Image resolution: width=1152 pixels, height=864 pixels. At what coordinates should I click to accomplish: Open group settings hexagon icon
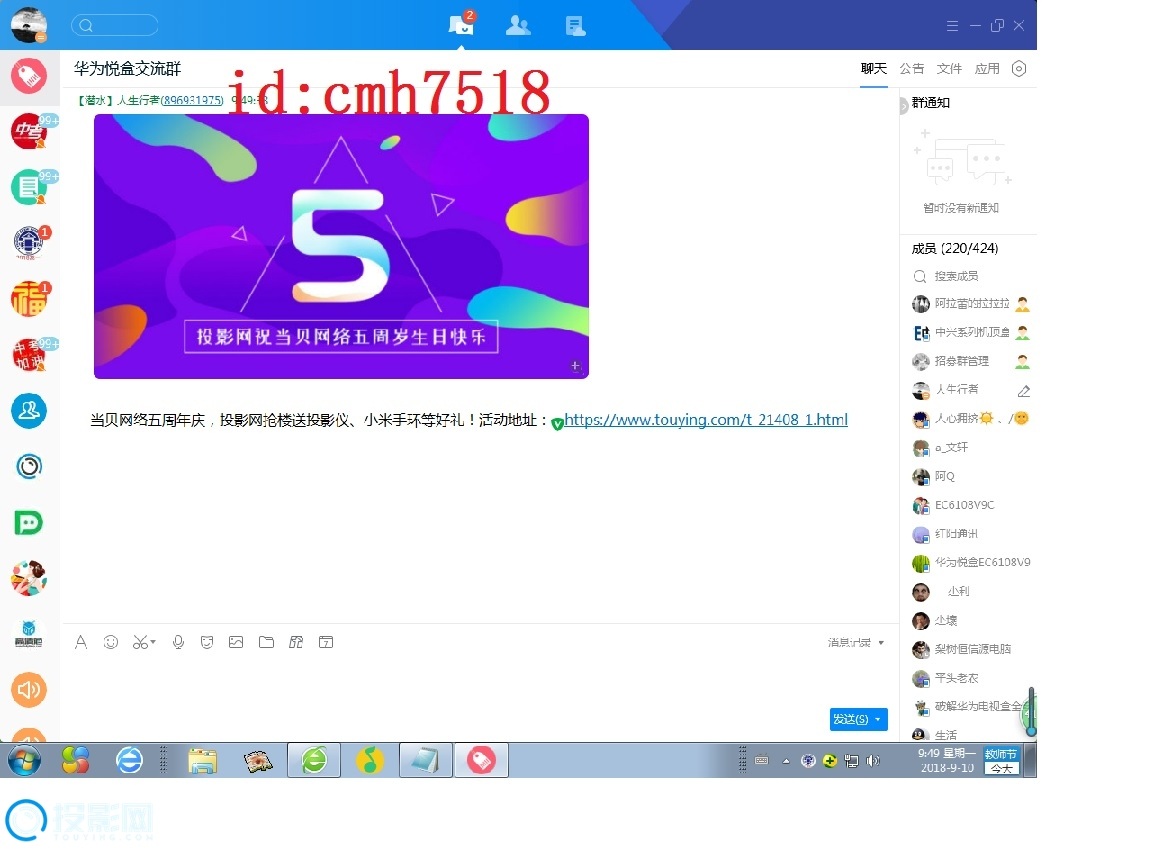(x=1019, y=68)
